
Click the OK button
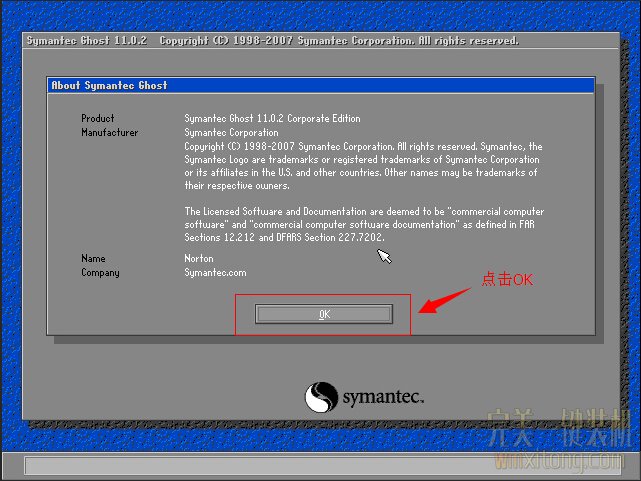click(x=323, y=314)
